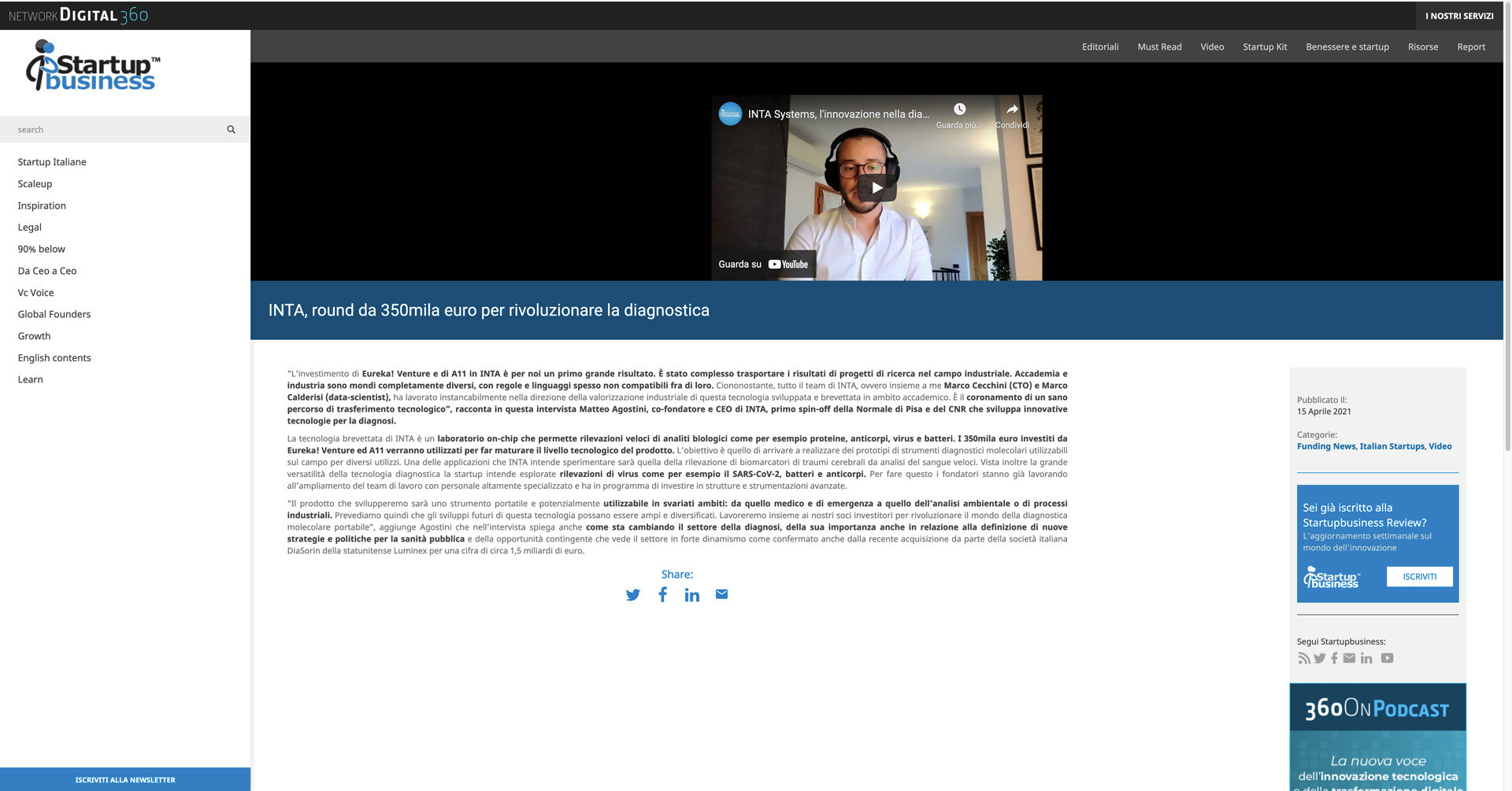Open the 360ON Podcast banner
Screen dimensions: 1512x791
(x=1377, y=737)
